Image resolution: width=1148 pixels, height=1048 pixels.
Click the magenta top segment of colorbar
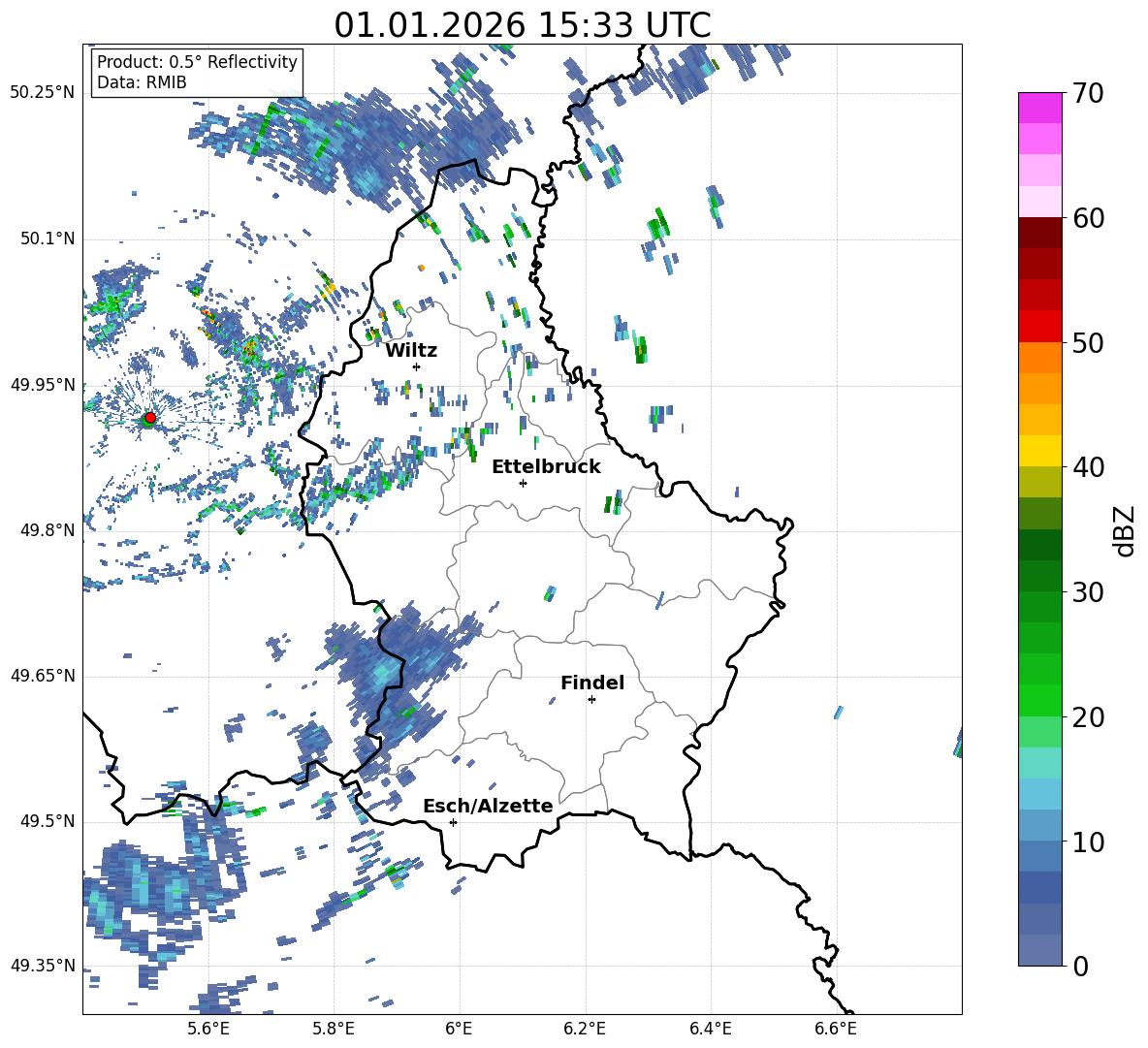pyautogui.click(x=1039, y=109)
